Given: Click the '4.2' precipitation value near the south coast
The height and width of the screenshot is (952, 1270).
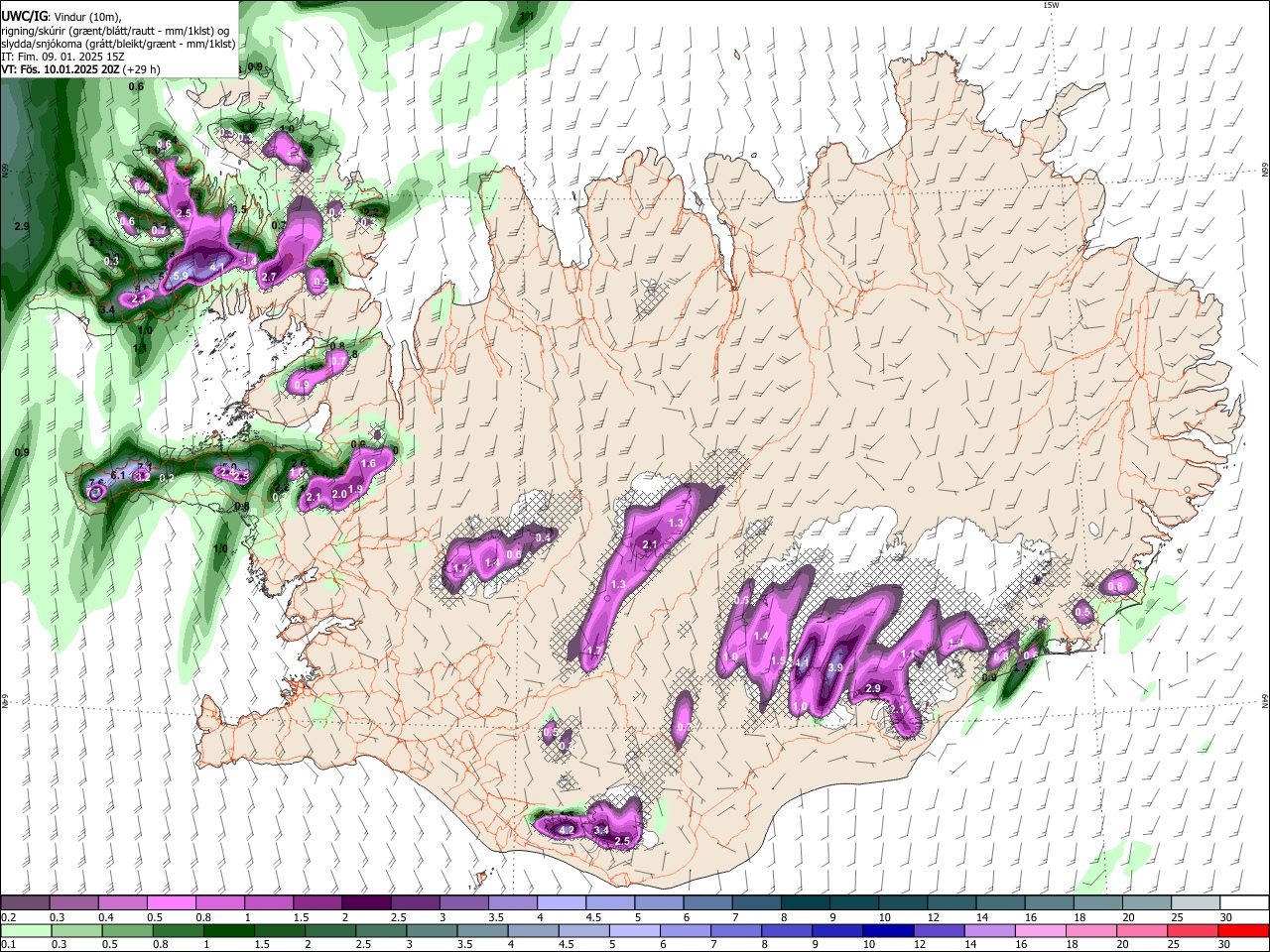Looking at the screenshot, I should [568, 830].
